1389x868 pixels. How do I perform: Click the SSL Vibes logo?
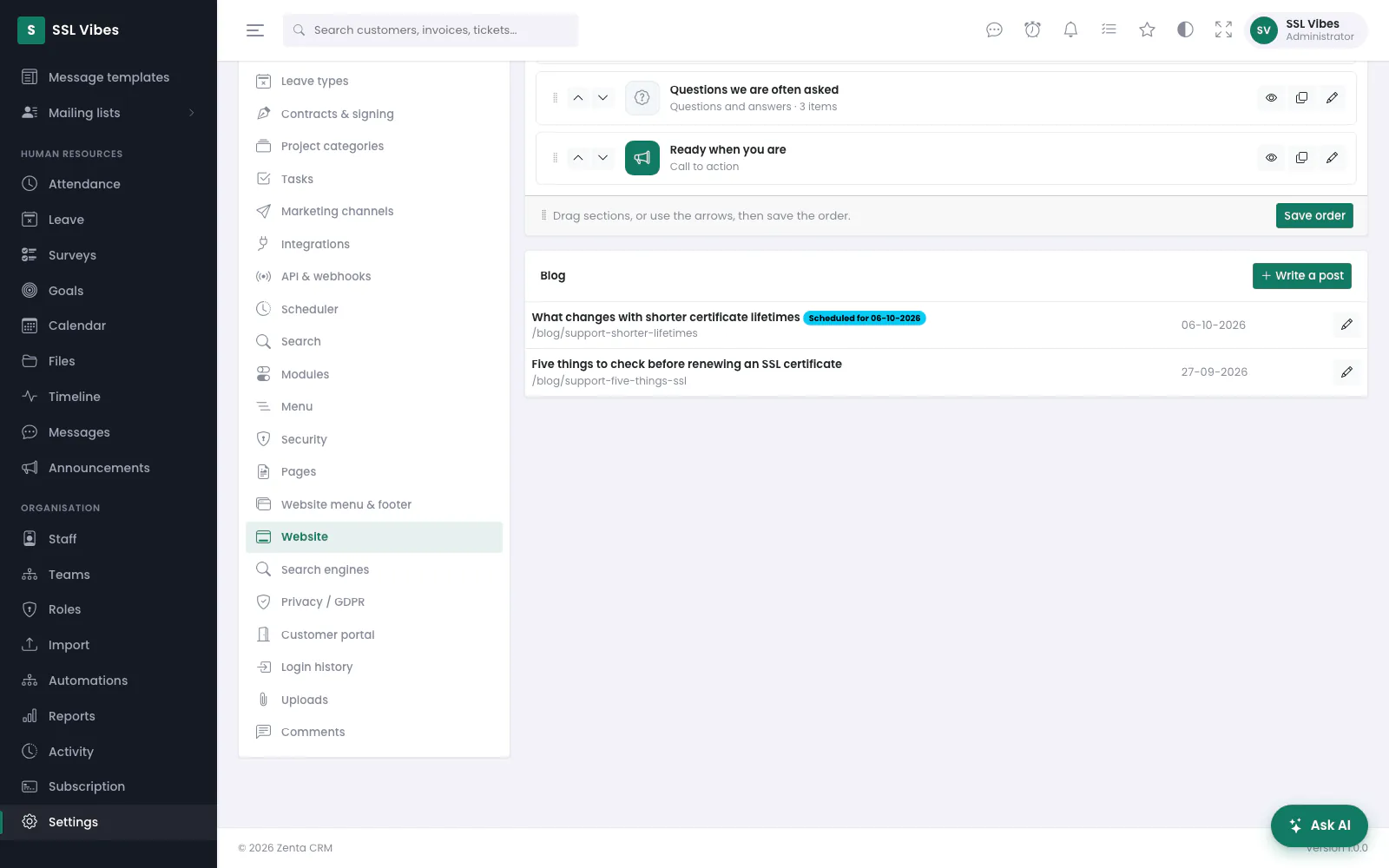[x=69, y=30]
